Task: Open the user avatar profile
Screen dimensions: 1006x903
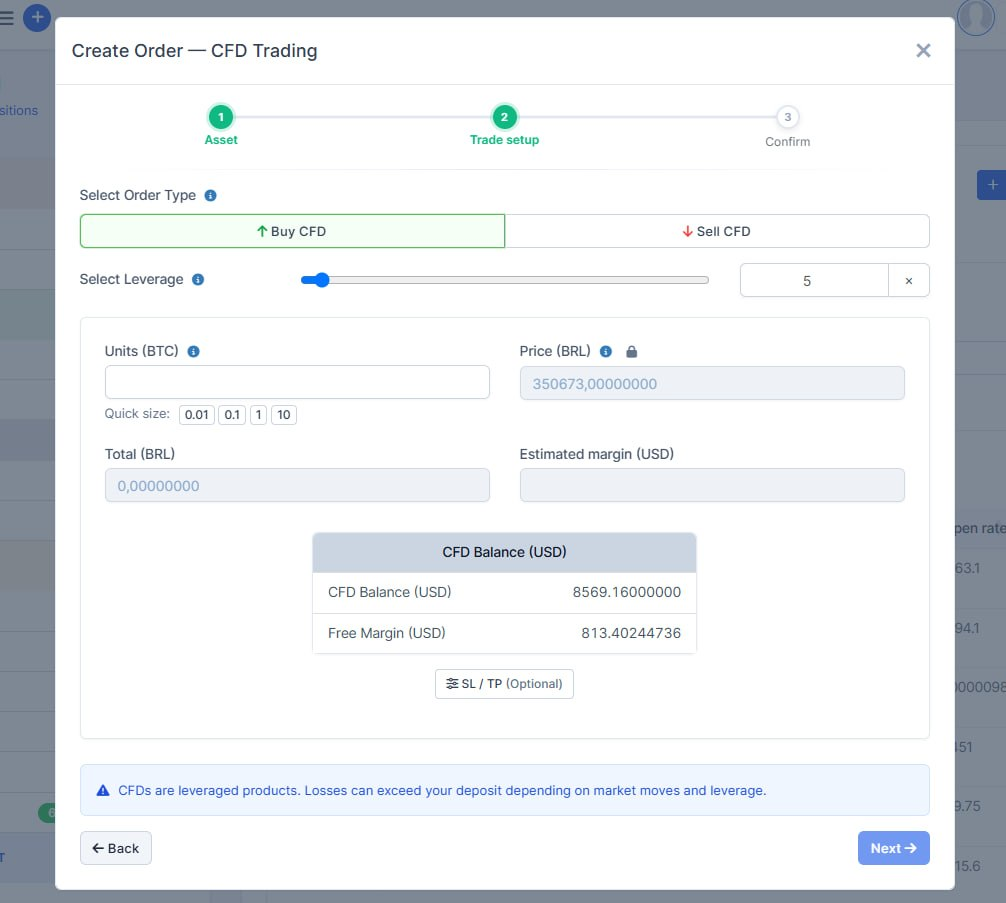Action: click(x=975, y=17)
